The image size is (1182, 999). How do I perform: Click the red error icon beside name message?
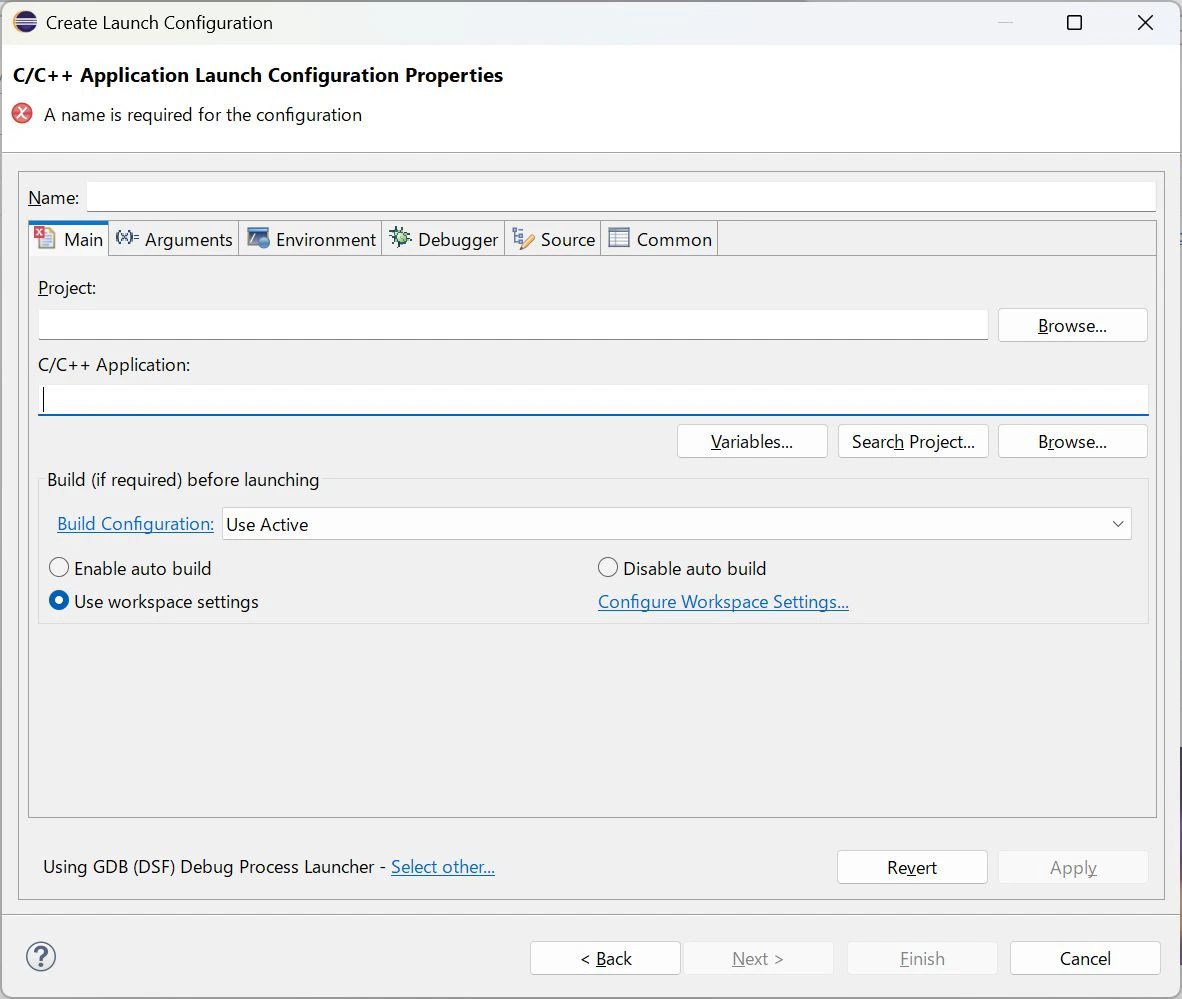click(22, 113)
